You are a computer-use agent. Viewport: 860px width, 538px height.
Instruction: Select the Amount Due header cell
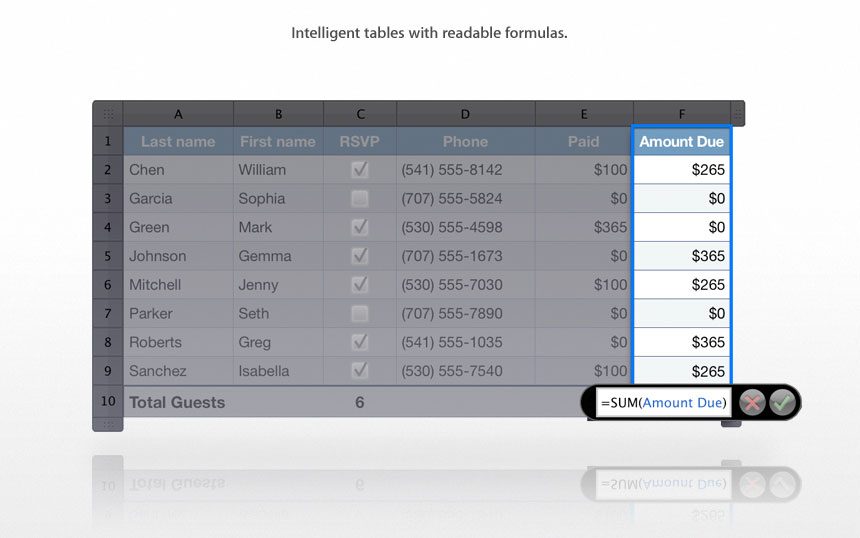(x=682, y=141)
